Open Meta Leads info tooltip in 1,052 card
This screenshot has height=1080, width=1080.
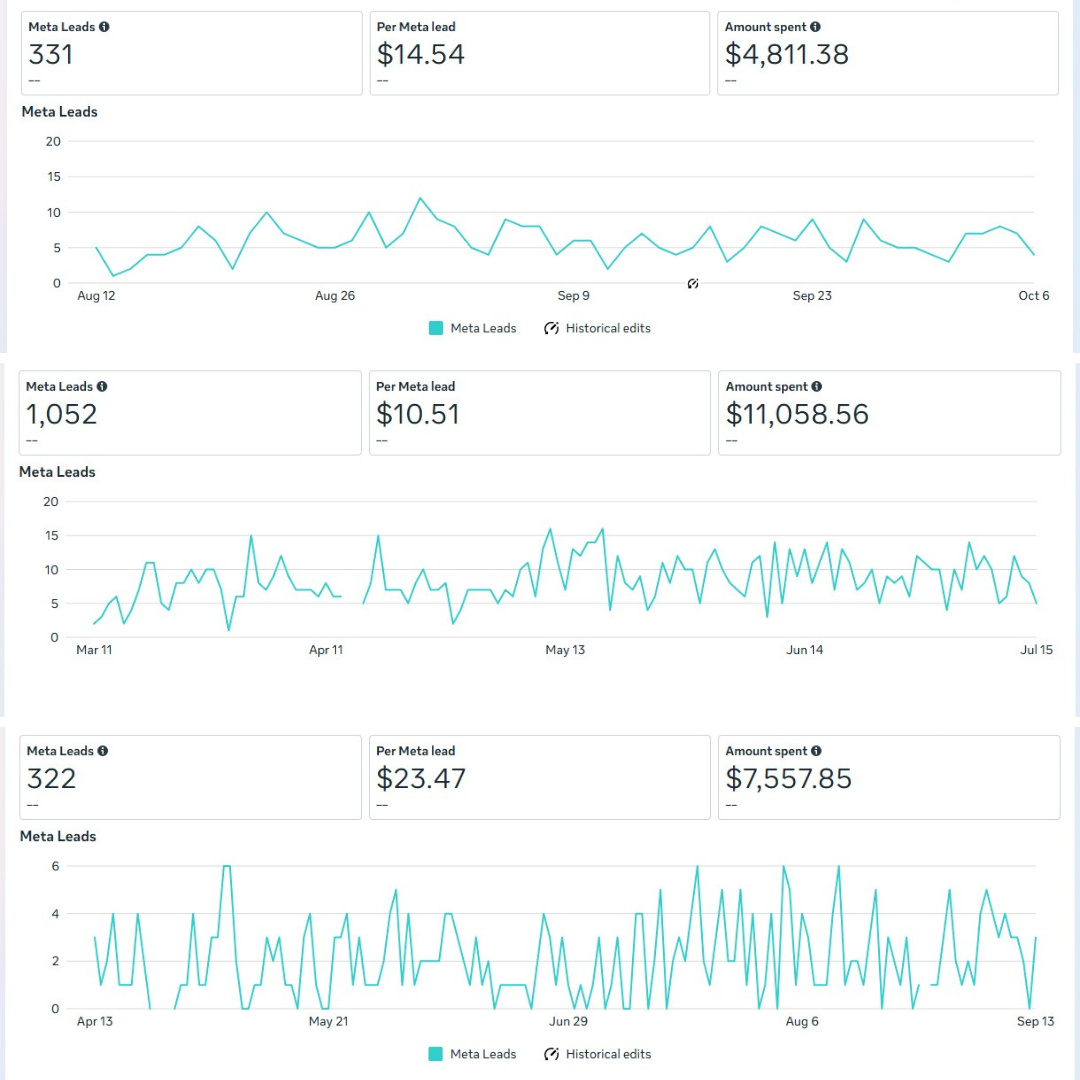[x=102, y=386]
